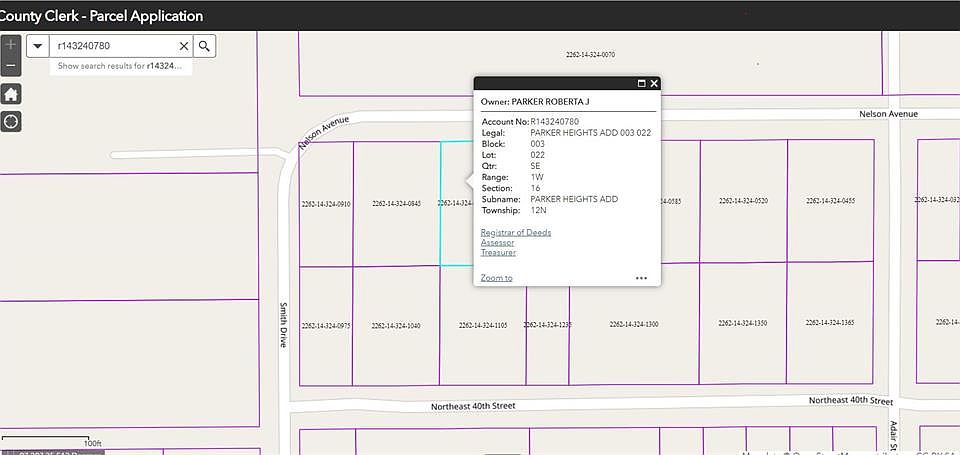The image size is (960, 455).
Task: Click the Nelson Avenue label at right
Action: (888, 114)
